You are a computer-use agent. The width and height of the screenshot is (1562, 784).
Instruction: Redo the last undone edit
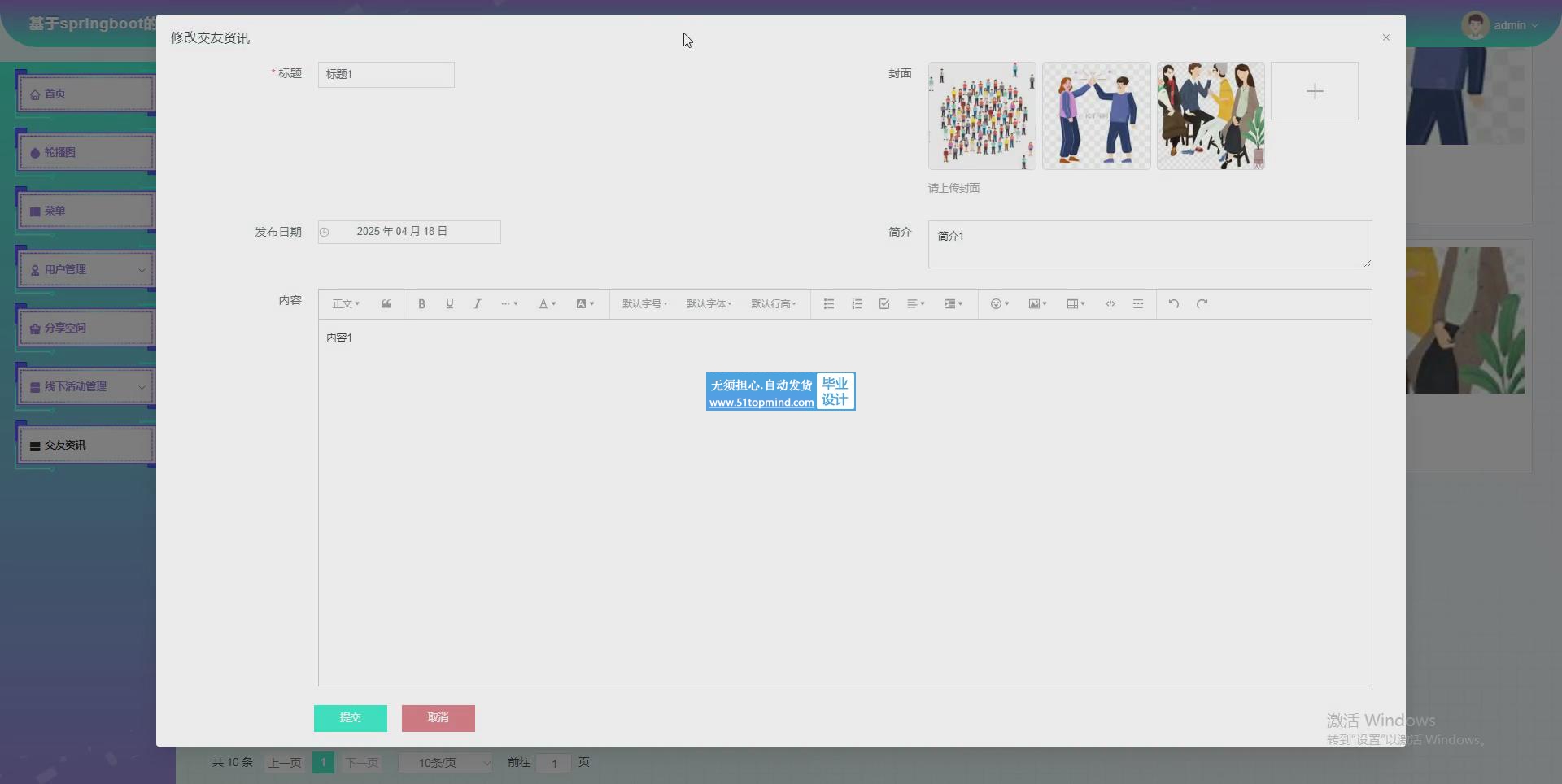coord(1202,304)
